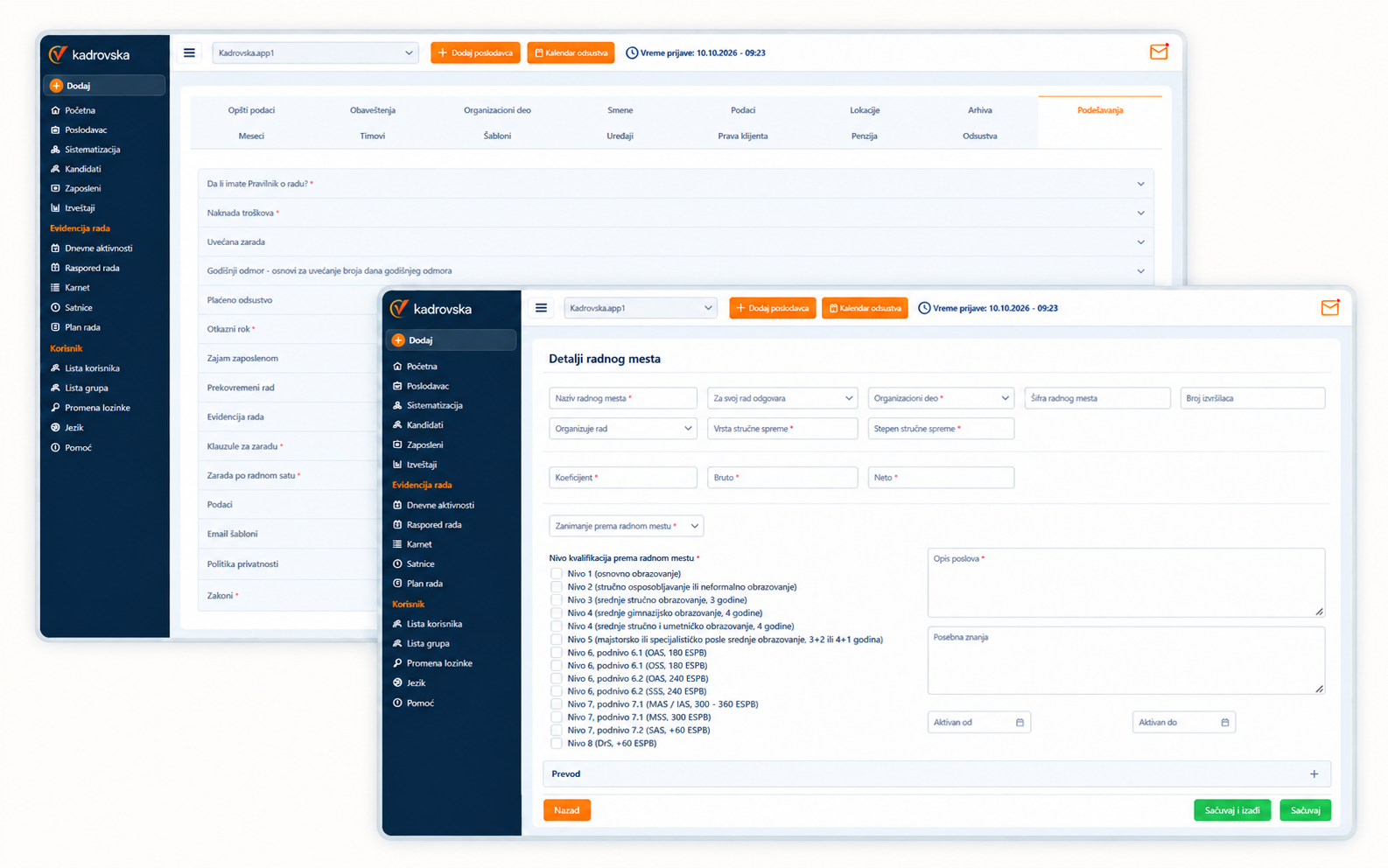Open Izveštaji chart icon in back sidebar
This screenshot has height=868, width=1388.
55,208
